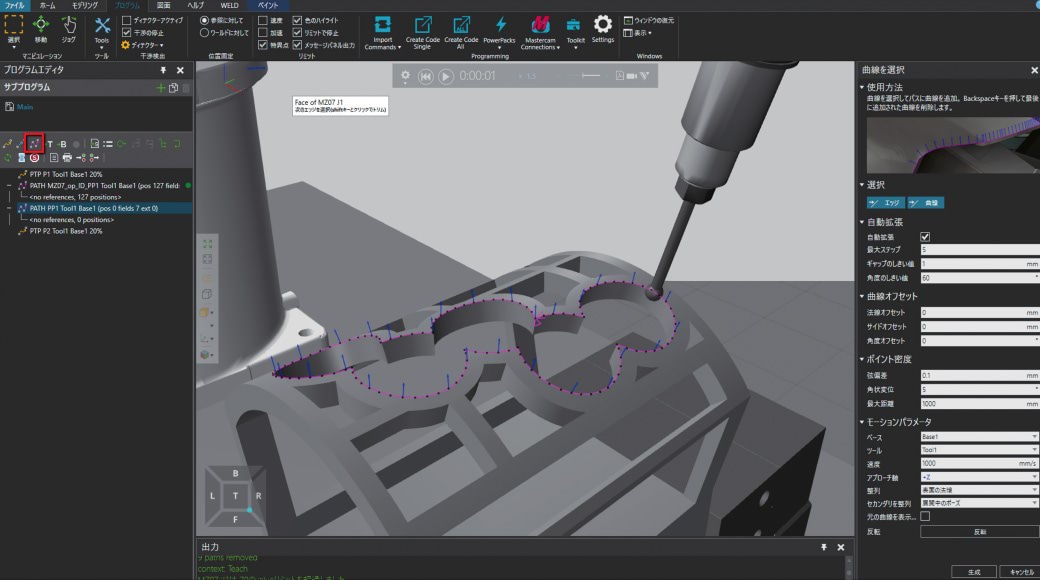Open the Settings gear in the ribbon
This screenshot has height=580, width=1040.
(603, 28)
